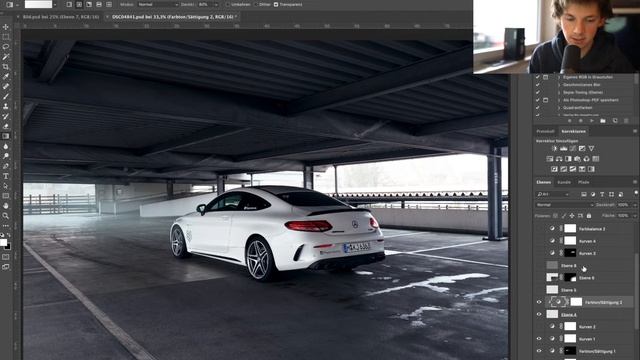
Task: Open layer Fläche fill dropdown
Action: pos(635,216)
